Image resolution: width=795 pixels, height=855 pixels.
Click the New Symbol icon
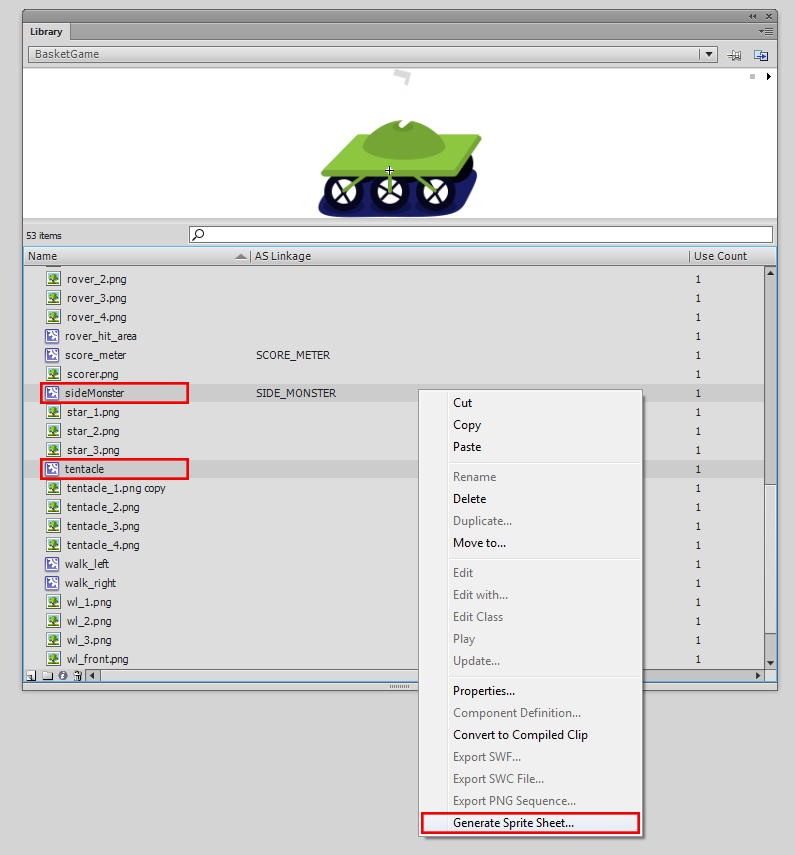[x=30, y=676]
